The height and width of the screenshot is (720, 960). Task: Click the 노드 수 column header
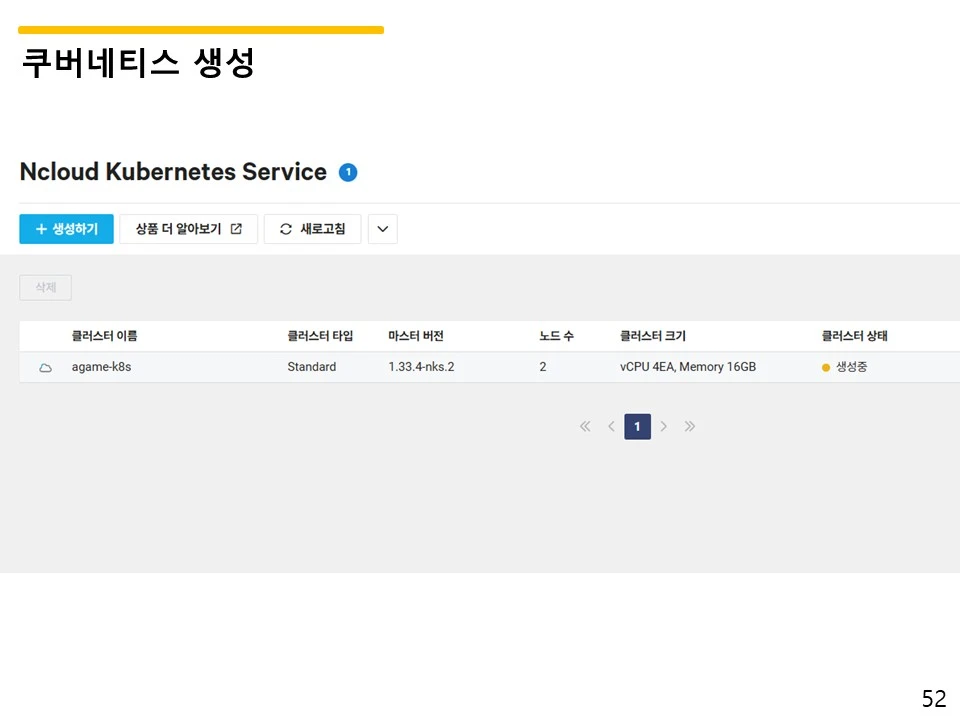556,336
